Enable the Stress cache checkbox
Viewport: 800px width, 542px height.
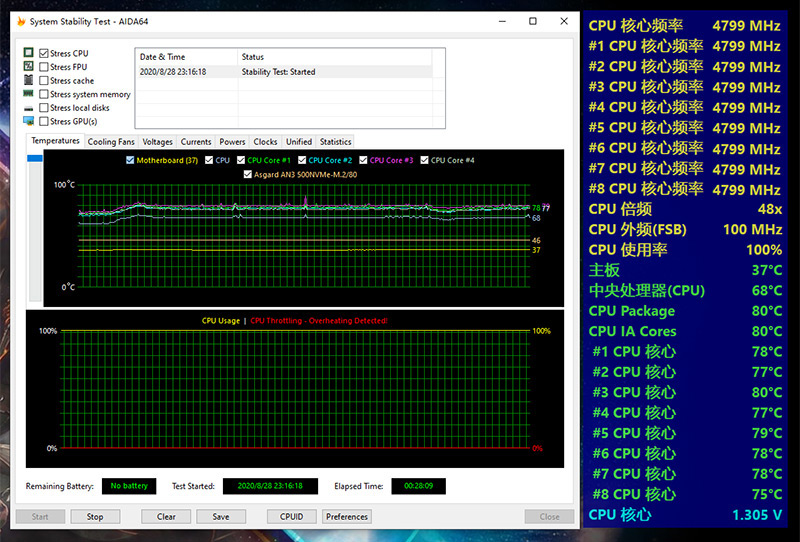click(x=44, y=81)
